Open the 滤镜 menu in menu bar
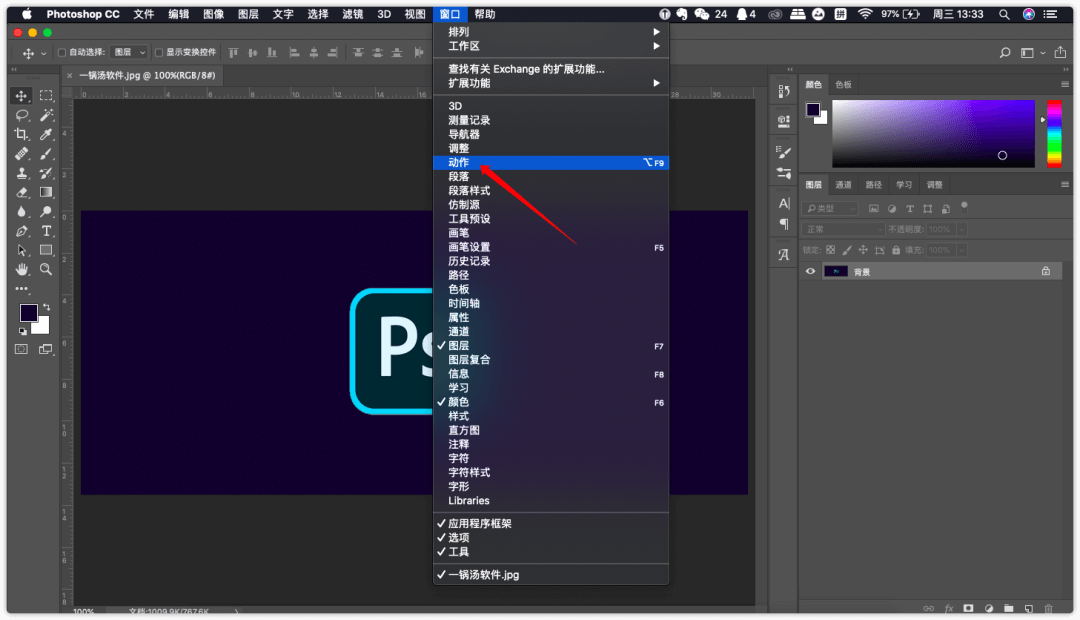Image resolution: width=1080 pixels, height=620 pixels. [x=352, y=14]
